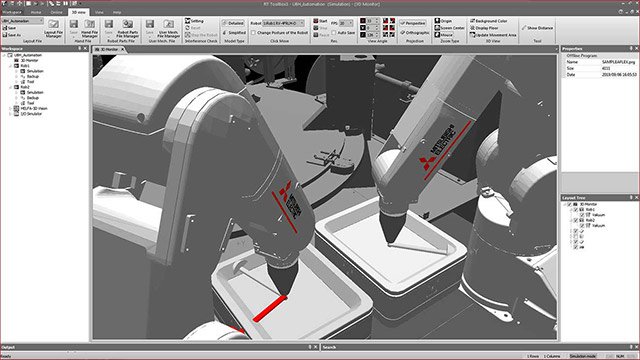Open the Hand File Manager
This screenshot has height=360, width=640.
tap(89, 28)
